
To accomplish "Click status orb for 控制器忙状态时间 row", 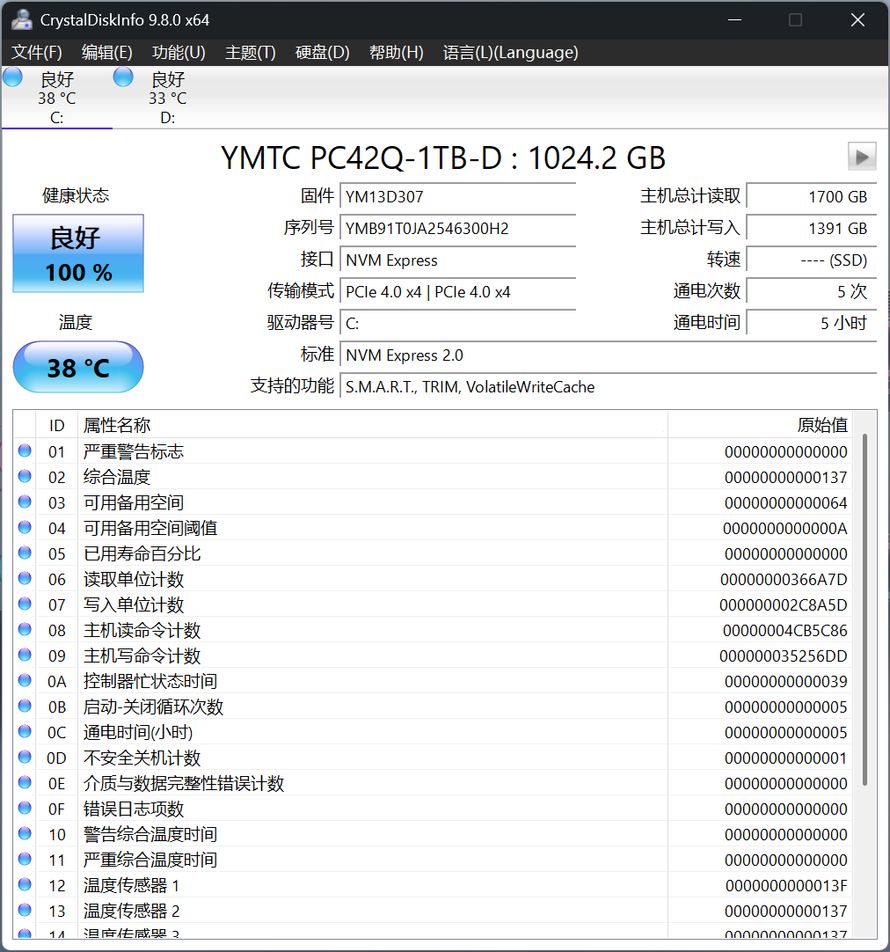I will (24, 681).
